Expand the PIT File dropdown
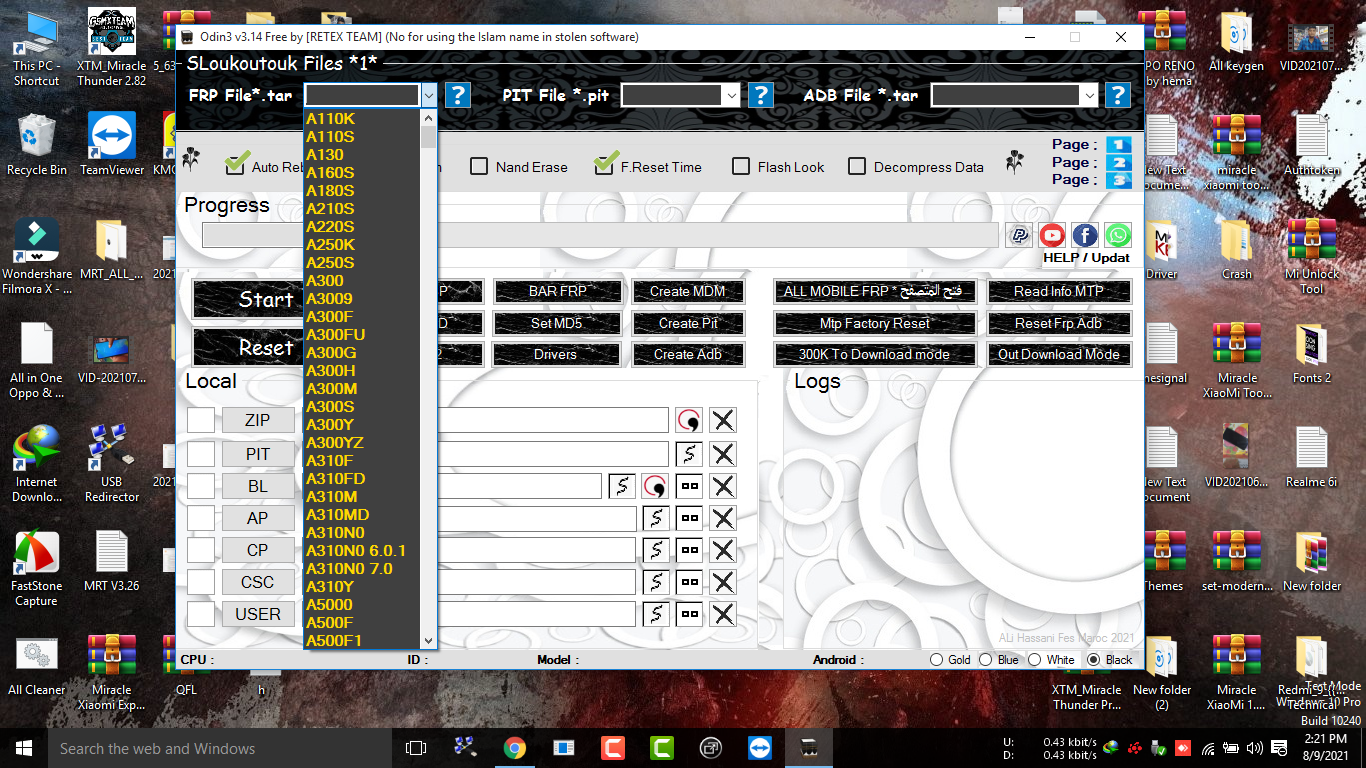The height and width of the screenshot is (768, 1366). pyautogui.click(x=731, y=95)
